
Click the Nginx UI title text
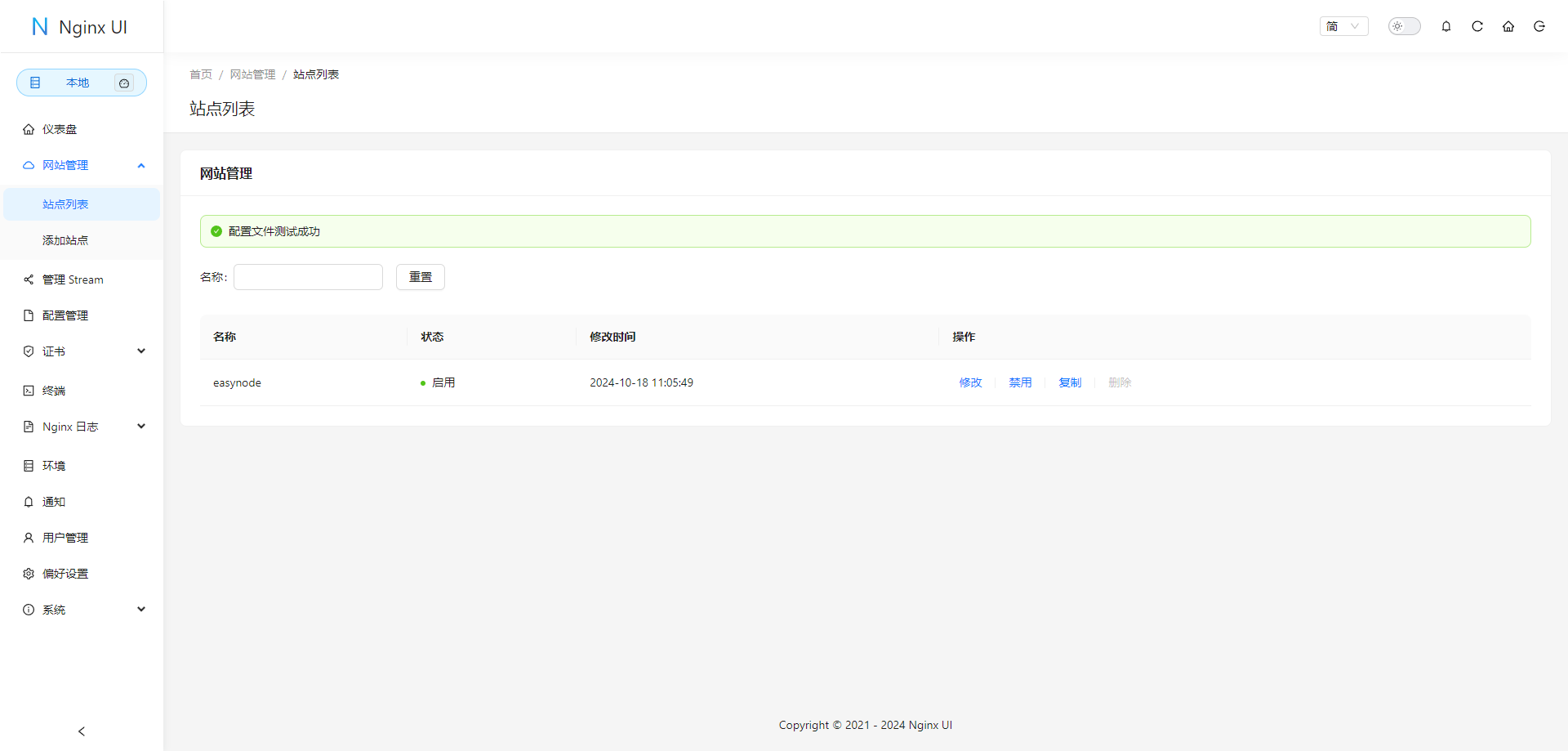pos(93,27)
